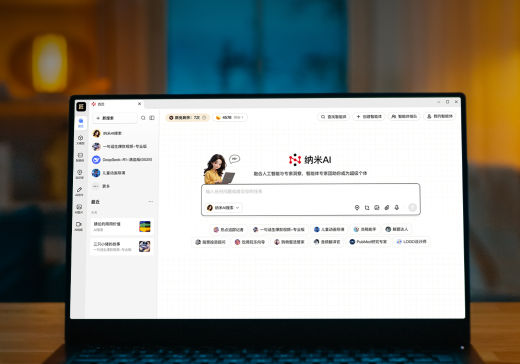Open the 纳米AI搜索 model dropdown under the input
Image resolution: width=520 pixels, height=364 pixels.
tap(223, 207)
